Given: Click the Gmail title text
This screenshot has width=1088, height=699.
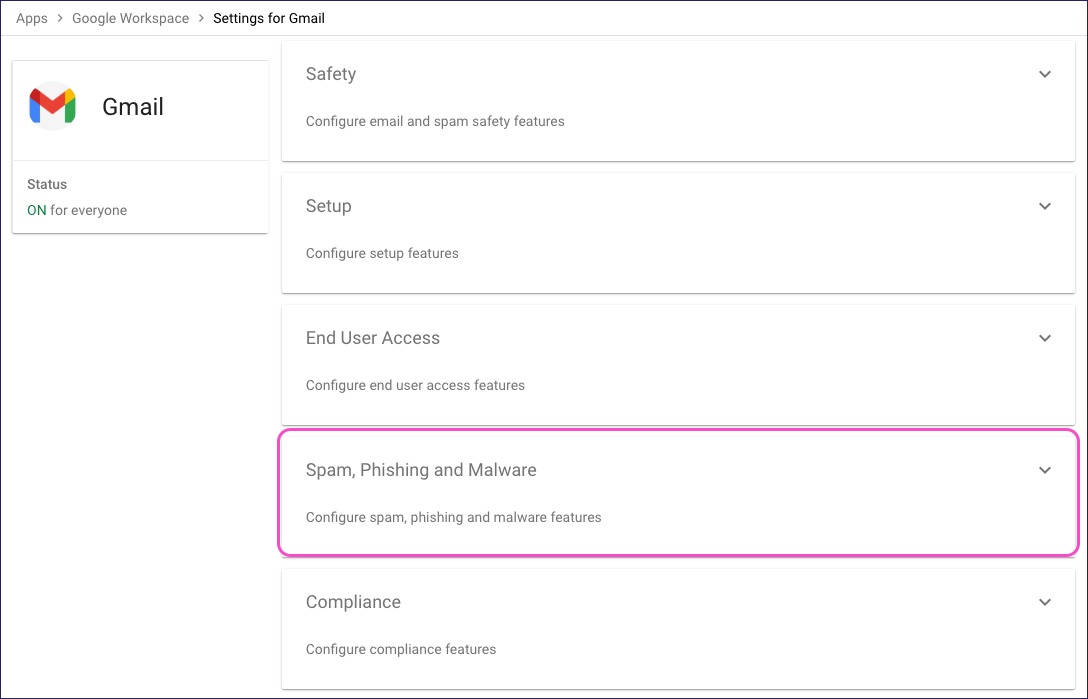Looking at the screenshot, I should pos(133,107).
